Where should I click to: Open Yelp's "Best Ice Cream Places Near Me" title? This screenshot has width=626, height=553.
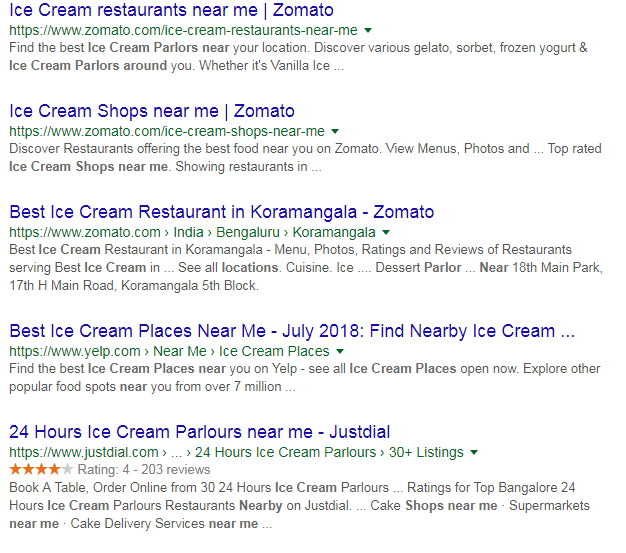[x=292, y=331]
